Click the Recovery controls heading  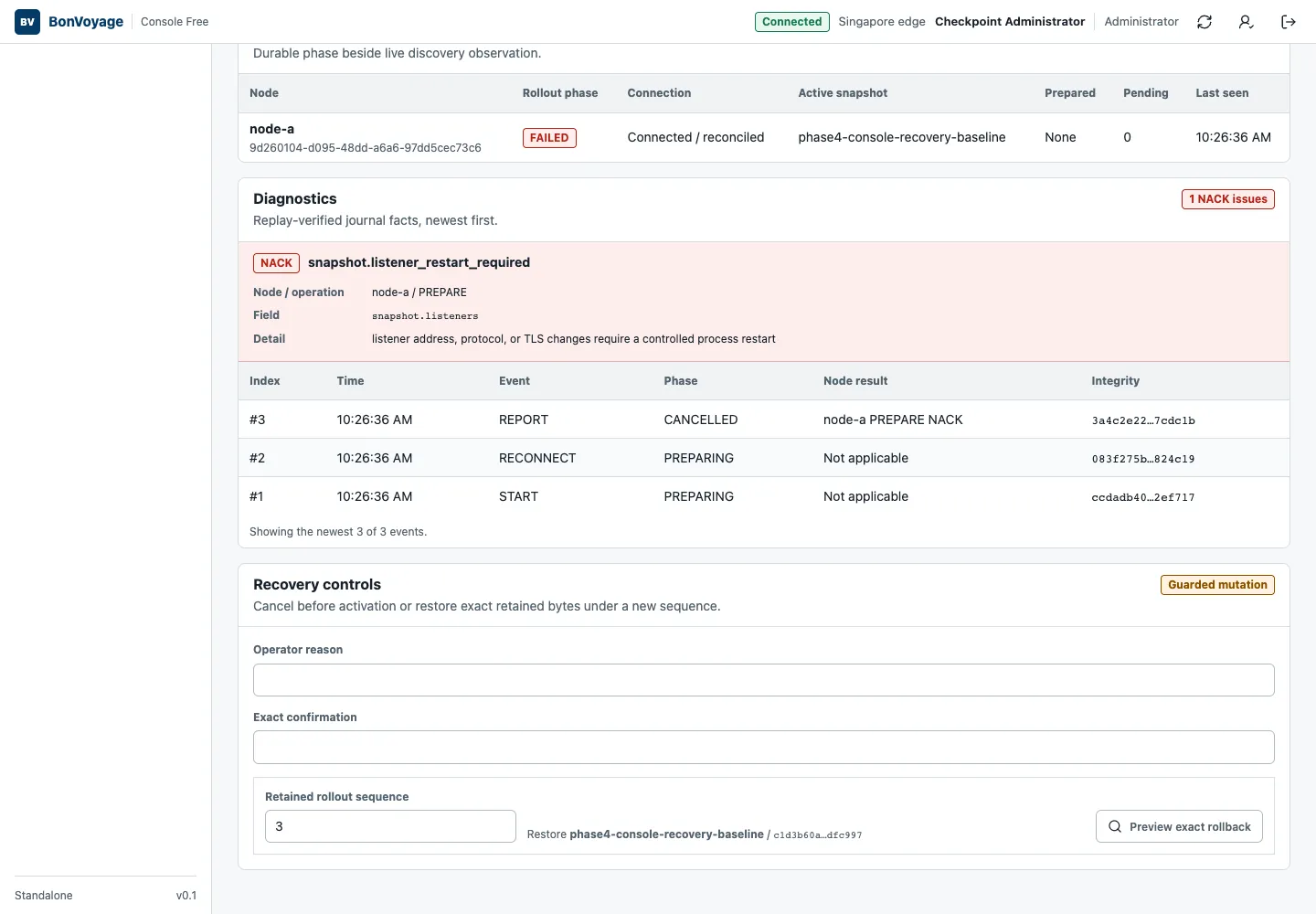click(317, 585)
